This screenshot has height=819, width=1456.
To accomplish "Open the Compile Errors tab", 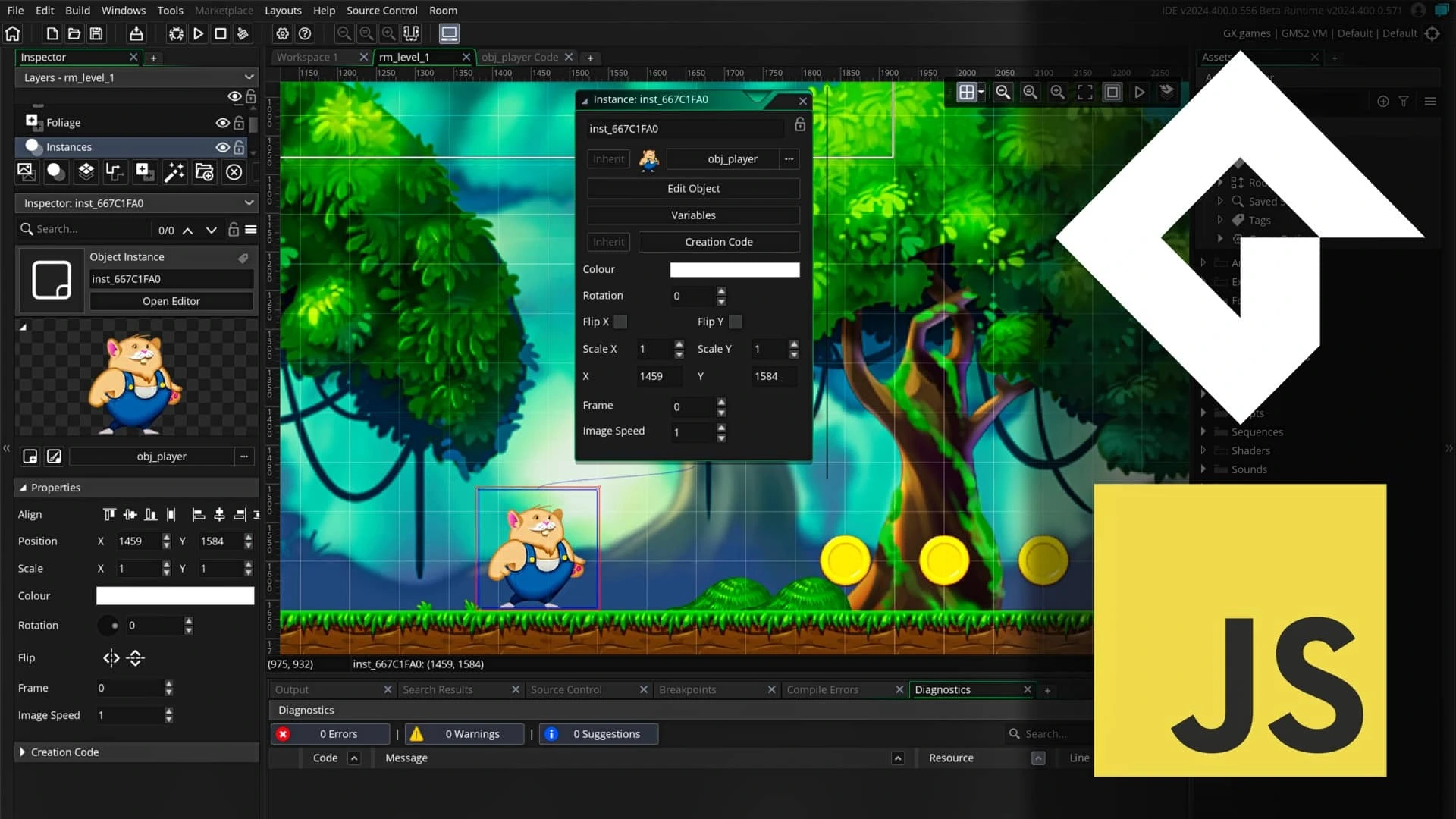I will pos(823,689).
